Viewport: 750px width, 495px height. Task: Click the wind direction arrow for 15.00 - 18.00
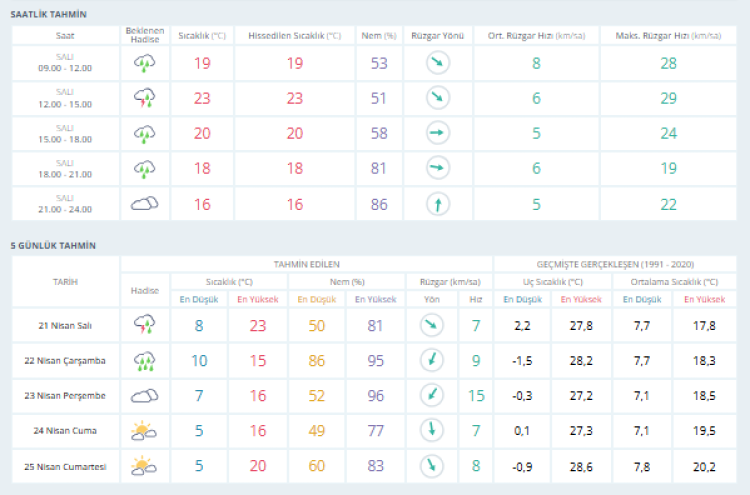pyautogui.click(x=437, y=133)
